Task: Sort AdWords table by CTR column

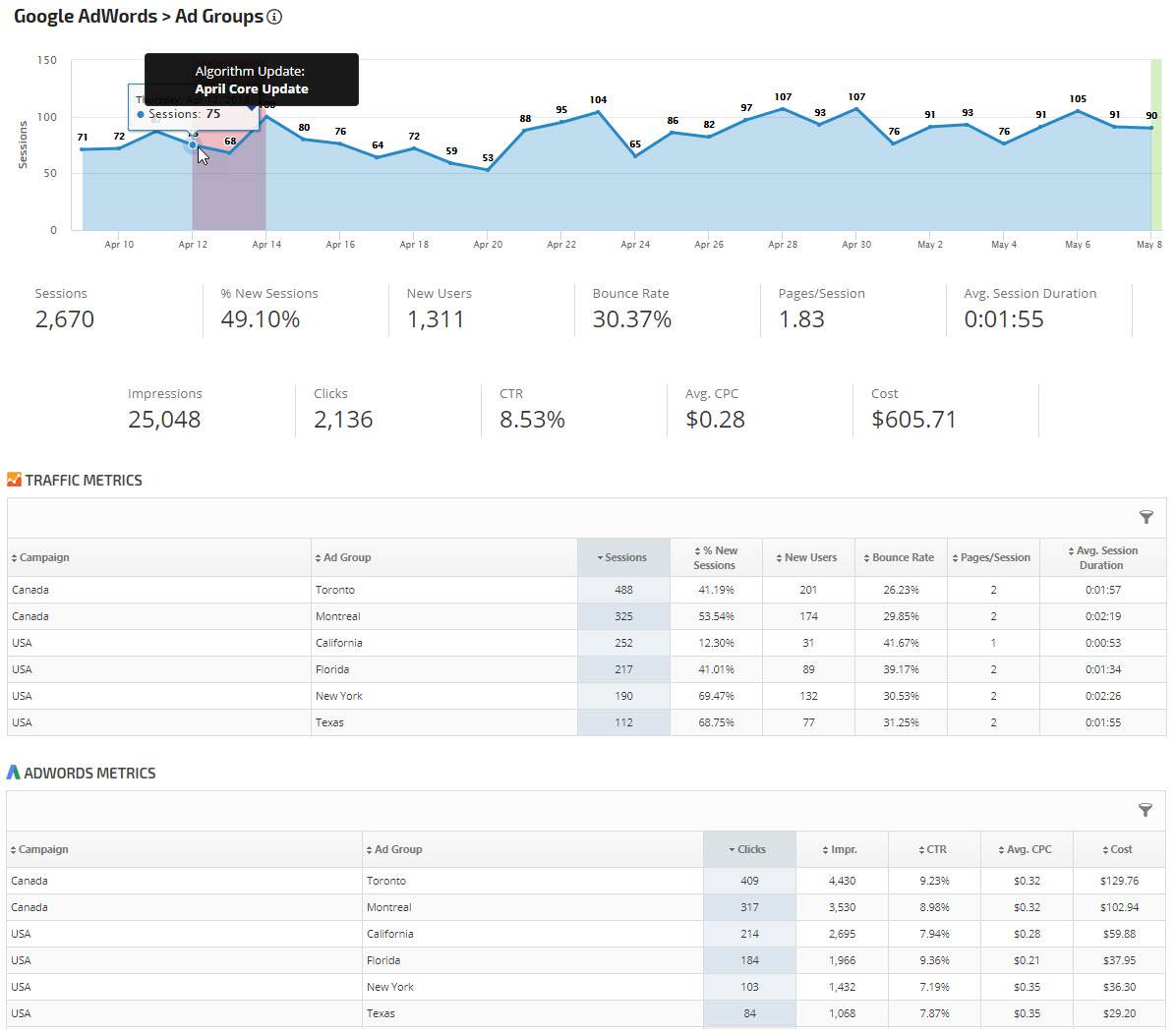Action: point(933,849)
